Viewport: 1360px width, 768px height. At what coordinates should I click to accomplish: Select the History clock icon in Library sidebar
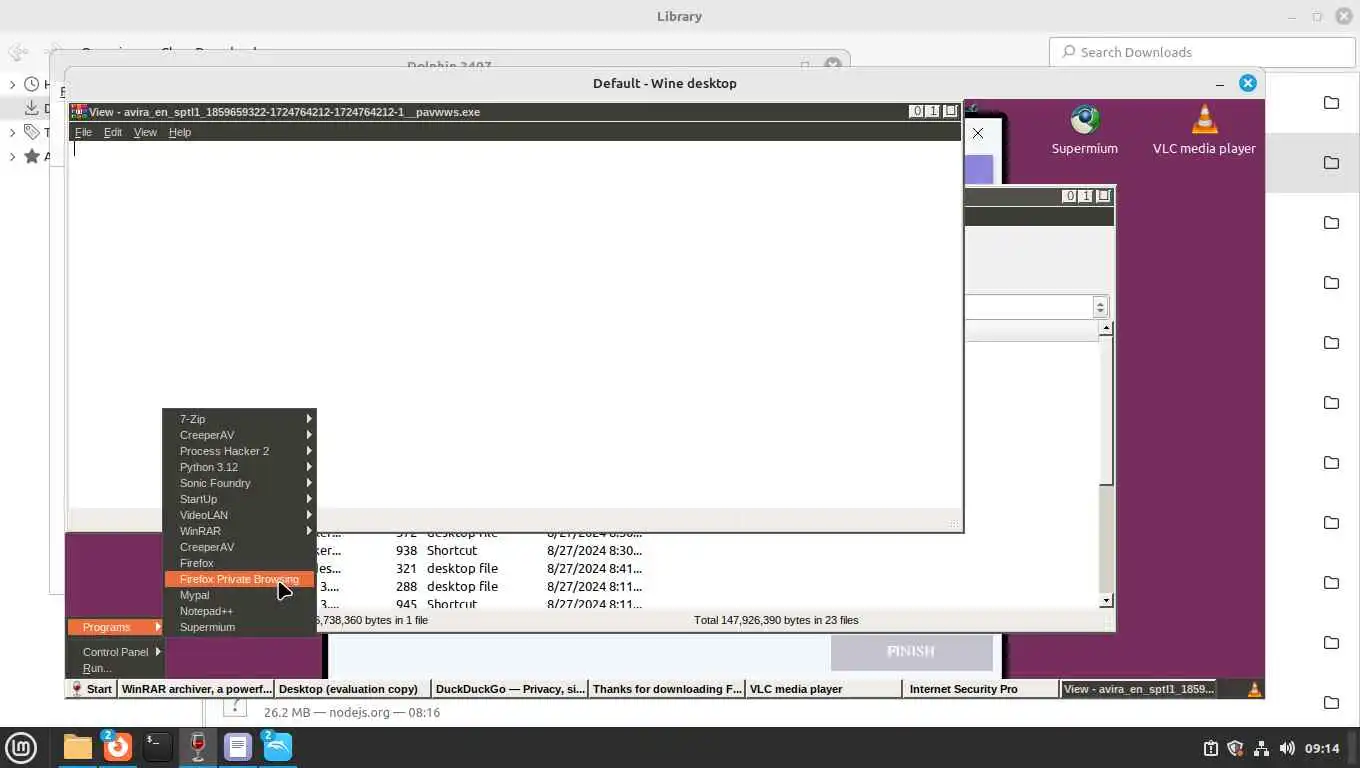point(32,84)
